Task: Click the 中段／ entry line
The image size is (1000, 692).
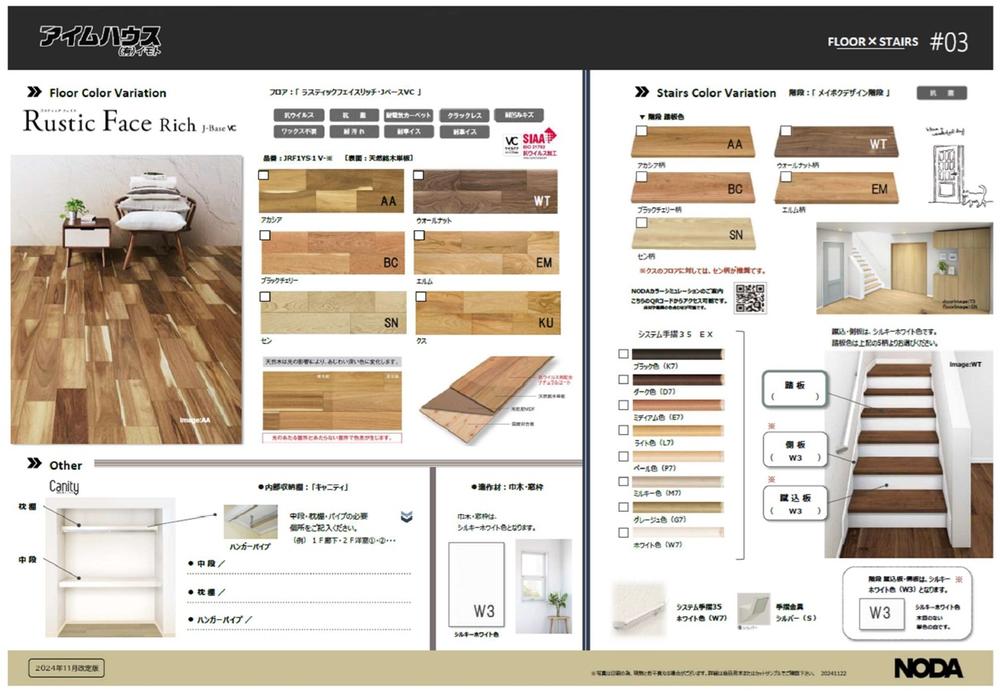Action: 300,566
